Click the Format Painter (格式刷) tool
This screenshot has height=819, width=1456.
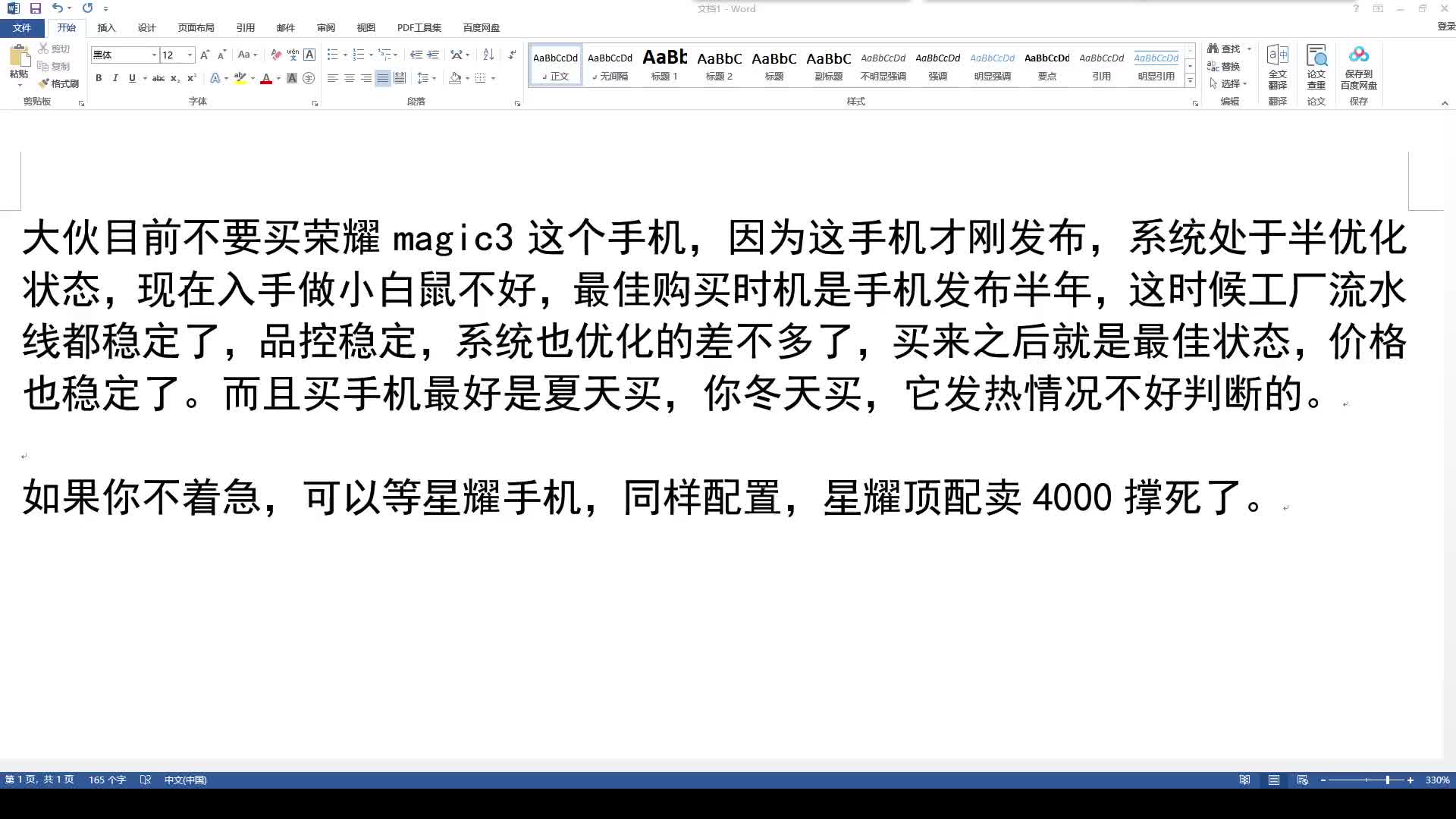point(58,83)
